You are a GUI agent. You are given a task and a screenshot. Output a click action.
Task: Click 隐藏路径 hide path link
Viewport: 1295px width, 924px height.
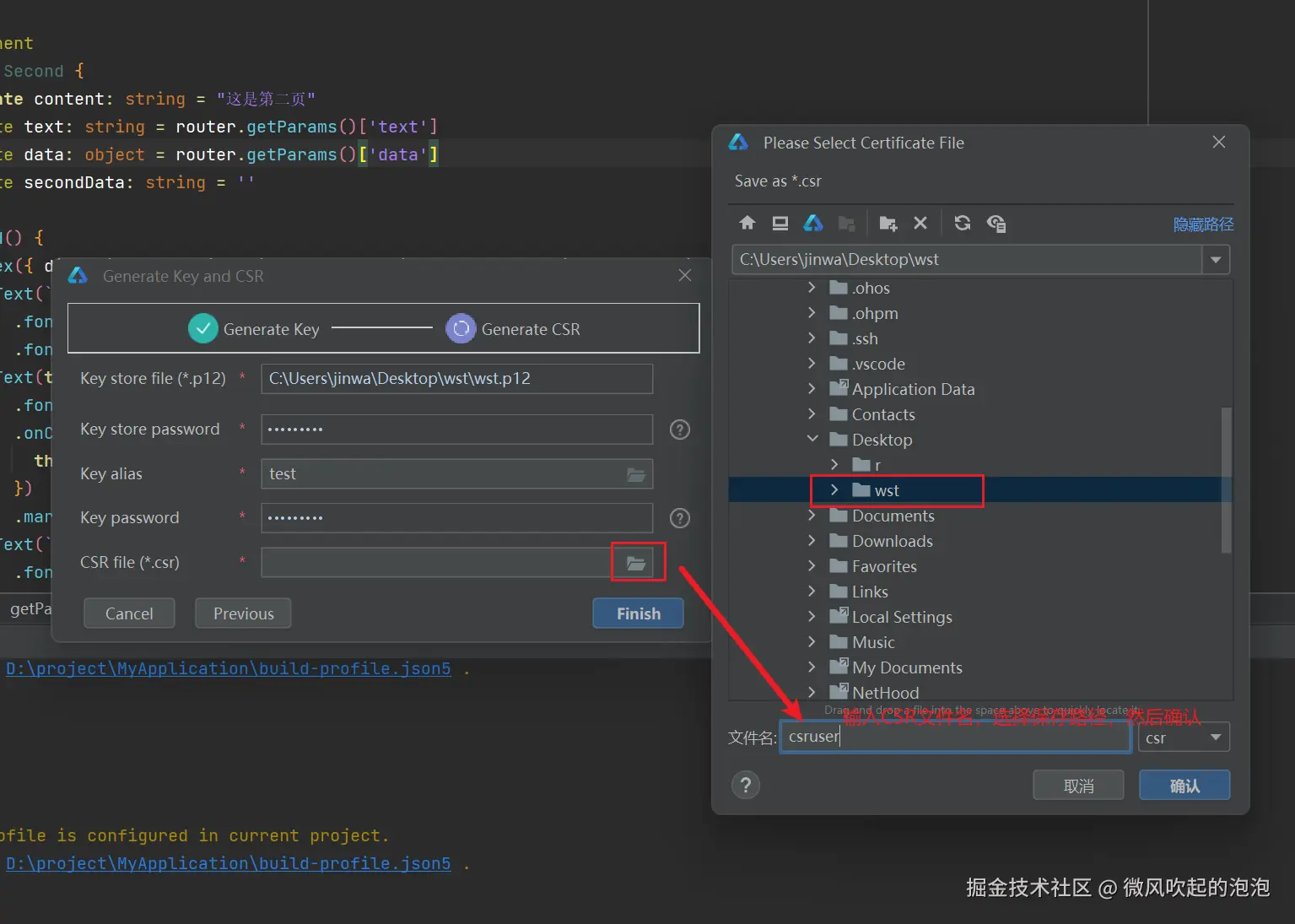coord(1203,224)
